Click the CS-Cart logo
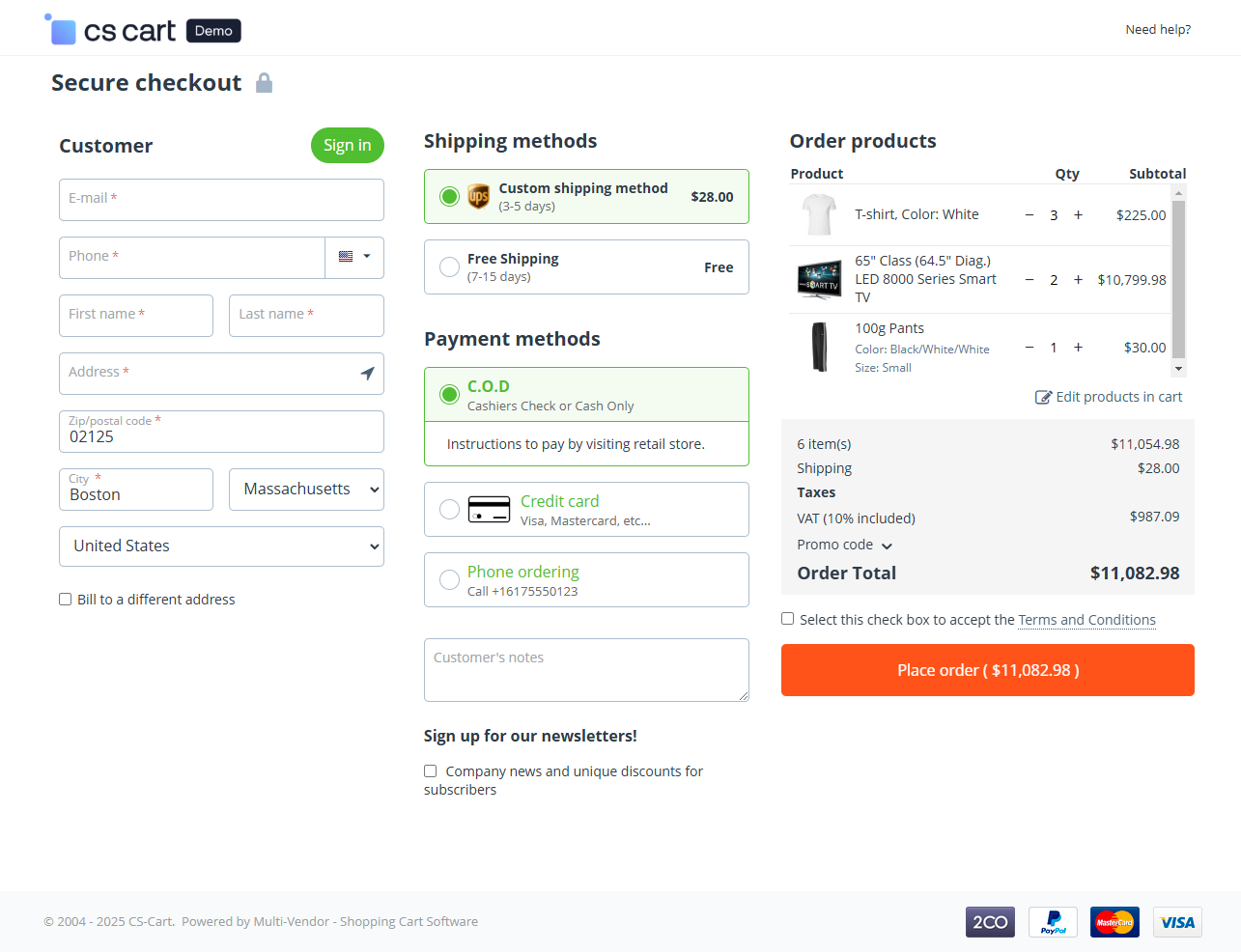 click(x=112, y=28)
